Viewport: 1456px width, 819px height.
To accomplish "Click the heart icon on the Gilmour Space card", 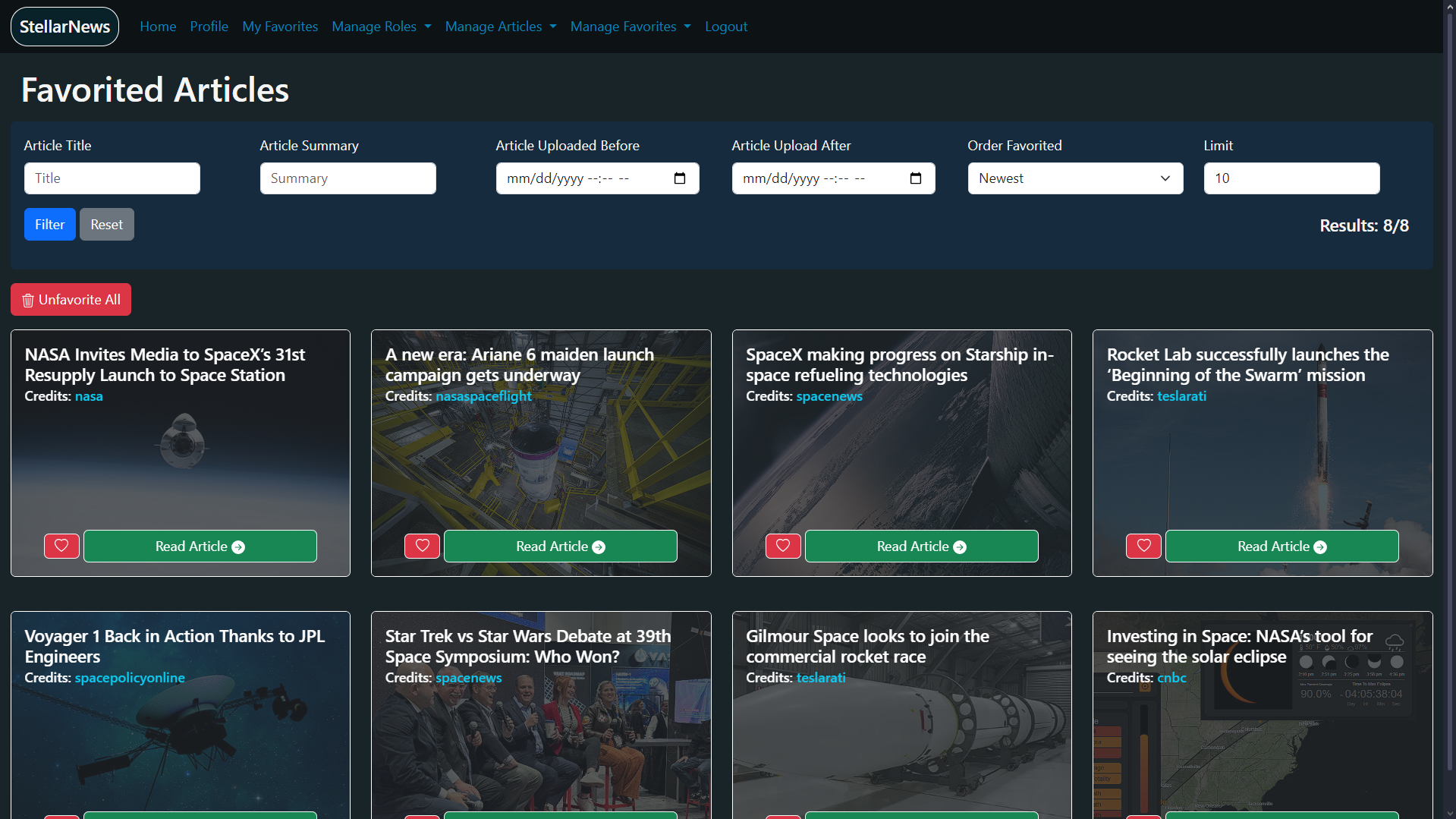I will point(782,816).
